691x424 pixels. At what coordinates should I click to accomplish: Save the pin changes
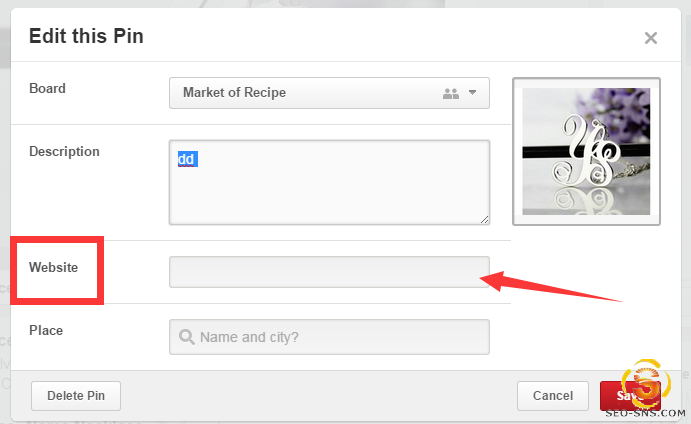[613, 396]
